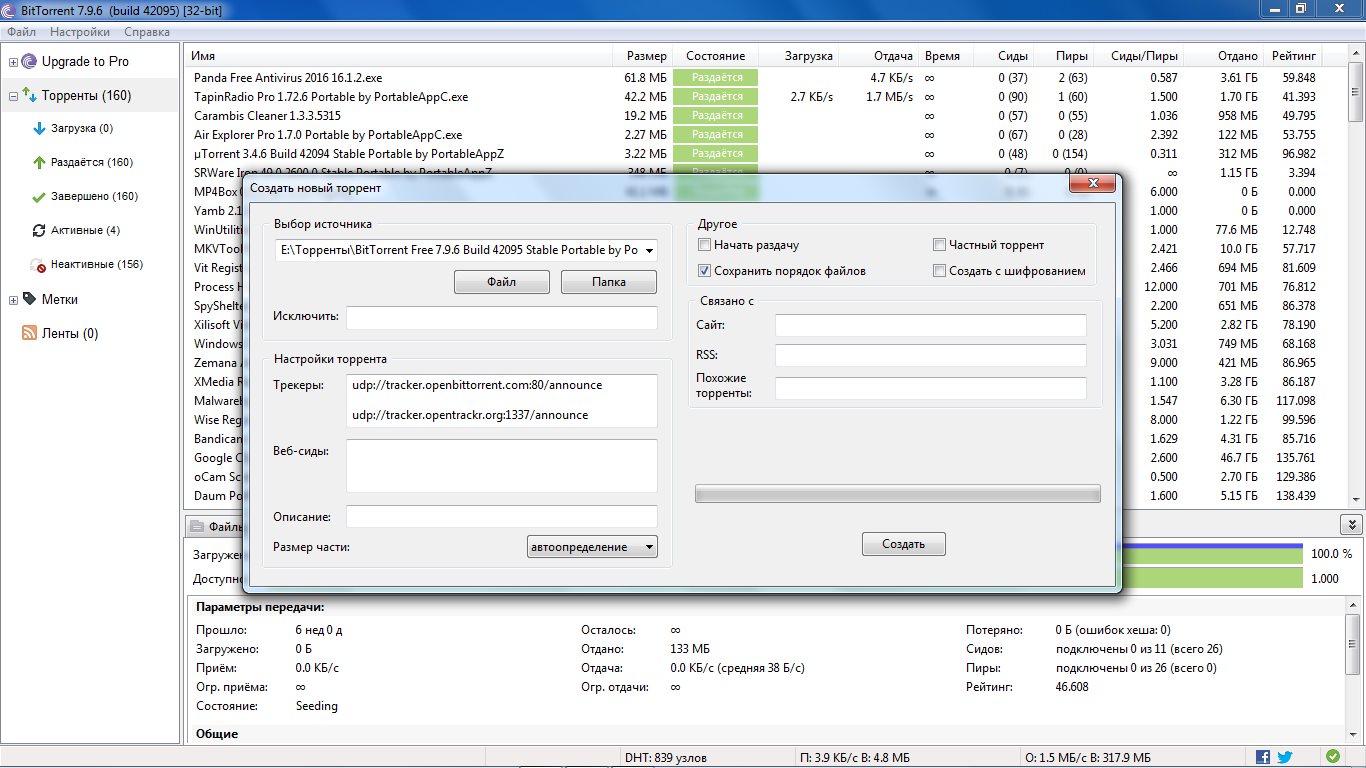
Task: Click the green checkmark Completed icon
Action: coord(39,197)
